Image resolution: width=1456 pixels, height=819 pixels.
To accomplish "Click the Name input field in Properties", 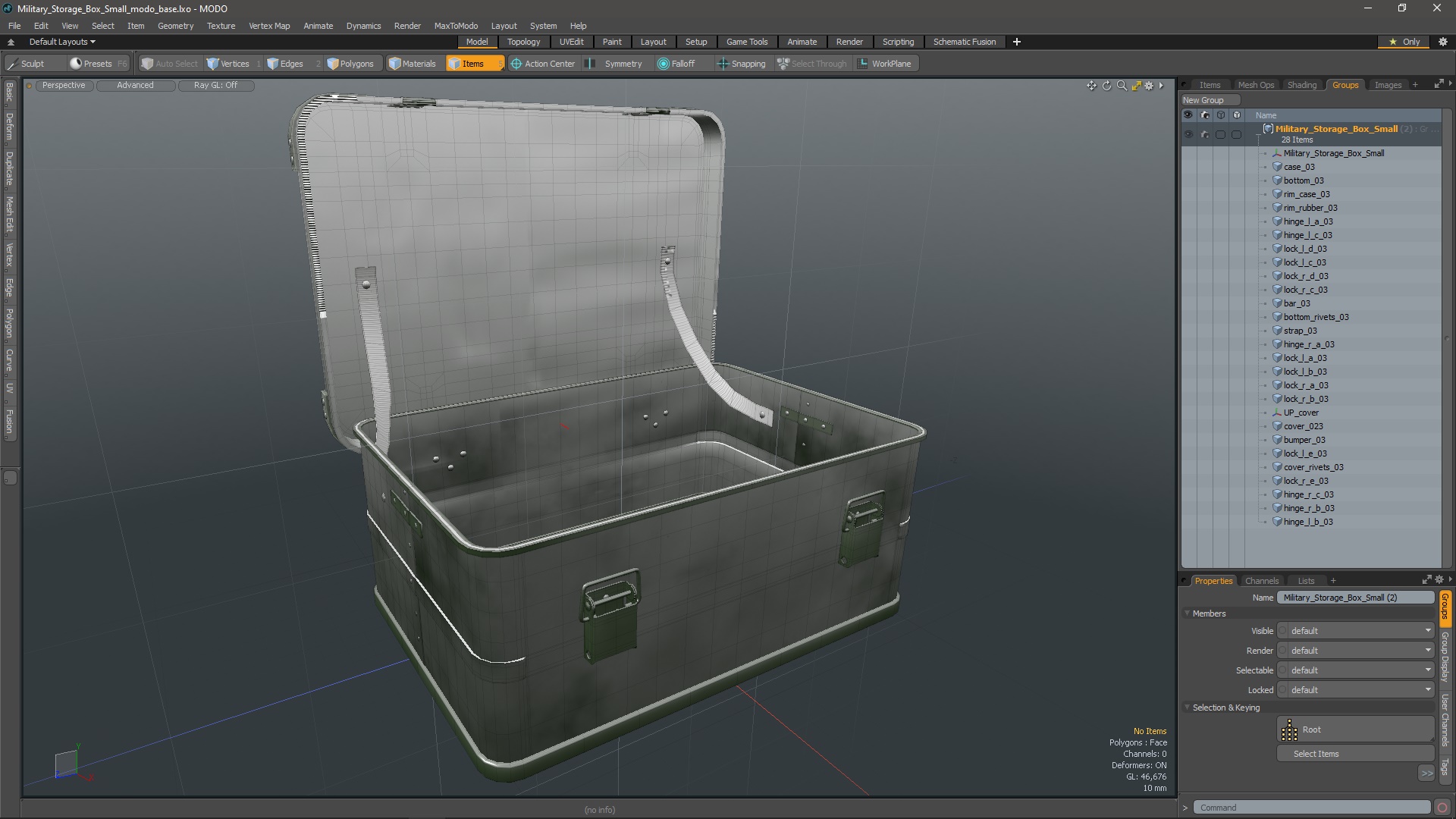I will (x=1356, y=598).
